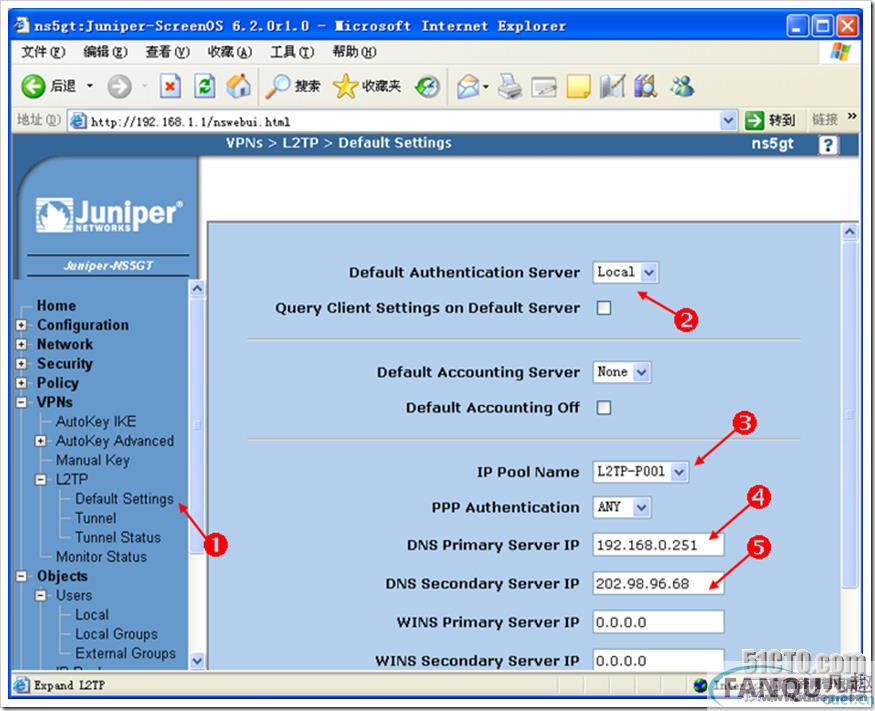Open the PPP Authentication dropdown
The width and height of the screenshot is (875, 711).
(x=622, y=507)
